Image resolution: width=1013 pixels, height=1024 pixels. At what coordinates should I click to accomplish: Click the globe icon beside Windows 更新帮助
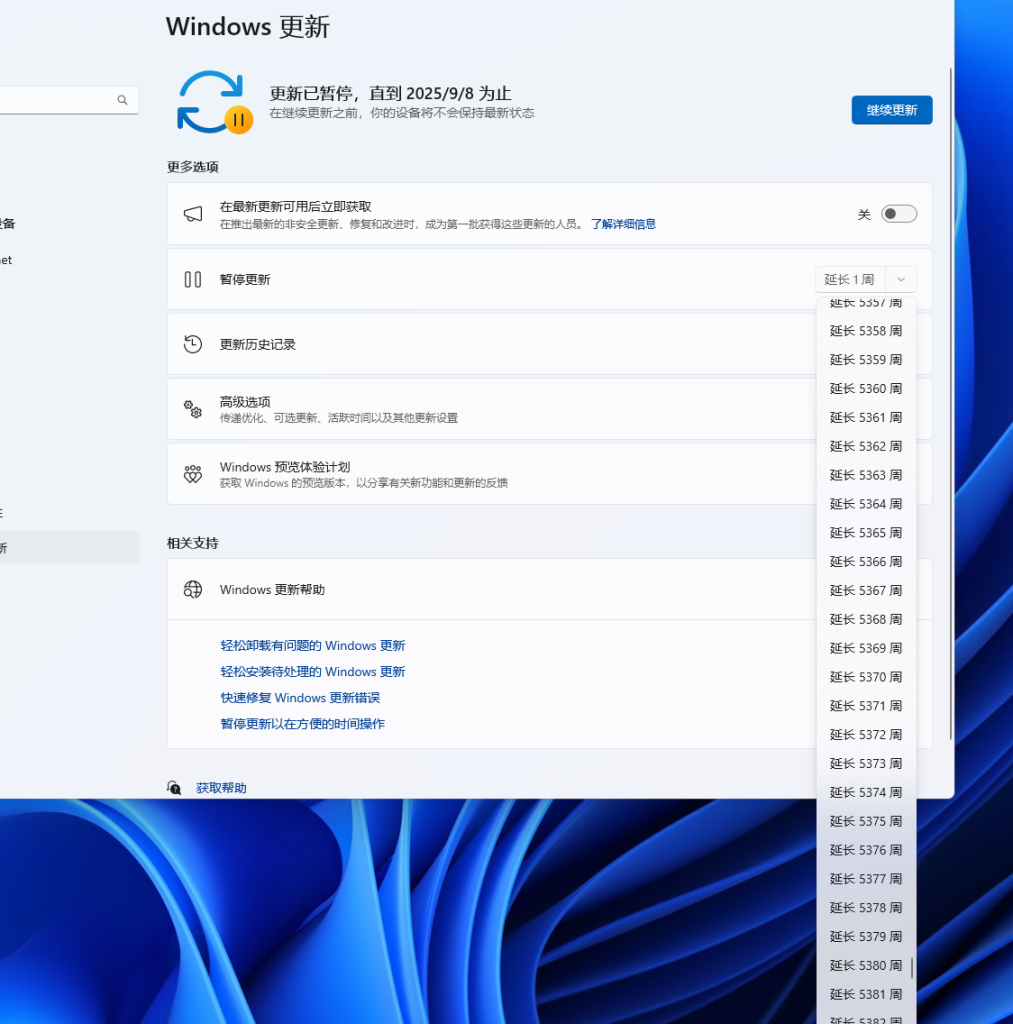(x=193, y=590)
